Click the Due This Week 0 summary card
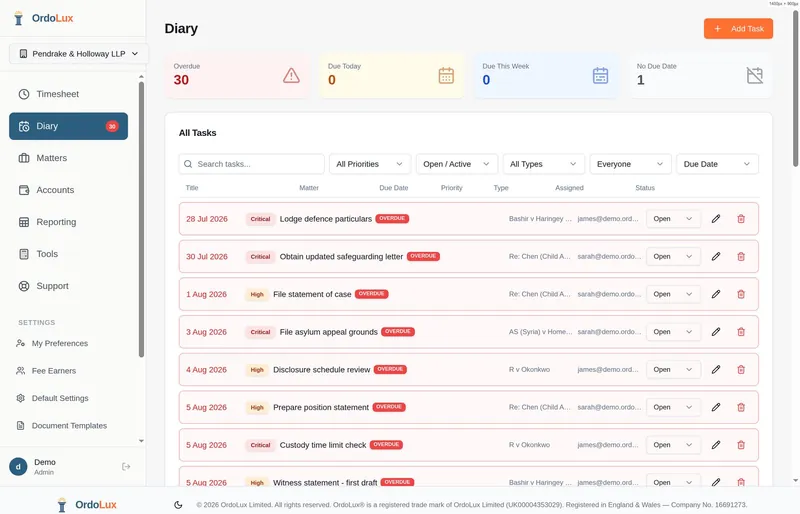 click(546, 76)
